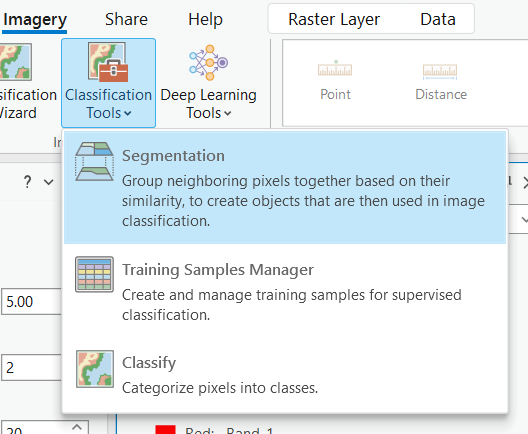Image resolution: width=528 pixels, height=434 pixels.
Task: Switch to the Imagery ribbon tab
Action: [x=35, y=20]
